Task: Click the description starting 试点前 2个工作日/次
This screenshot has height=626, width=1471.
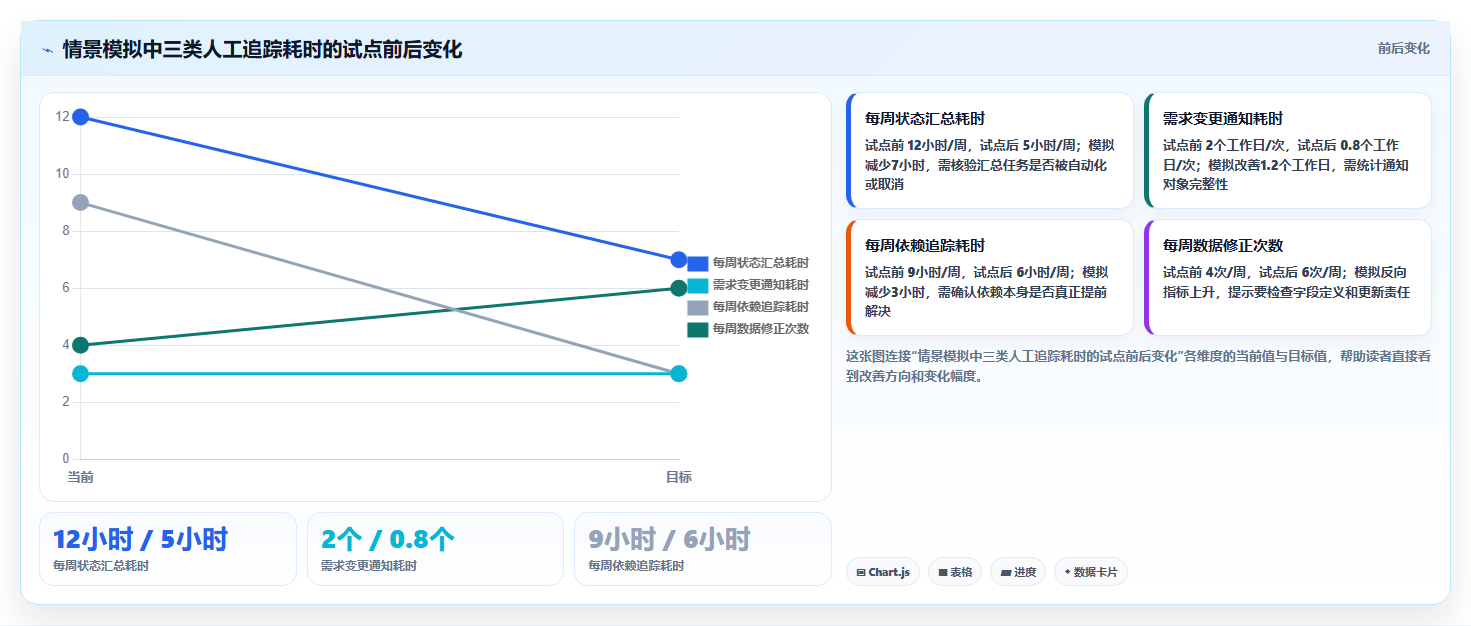Action: pyautogui.click(x=1286, y=165)
